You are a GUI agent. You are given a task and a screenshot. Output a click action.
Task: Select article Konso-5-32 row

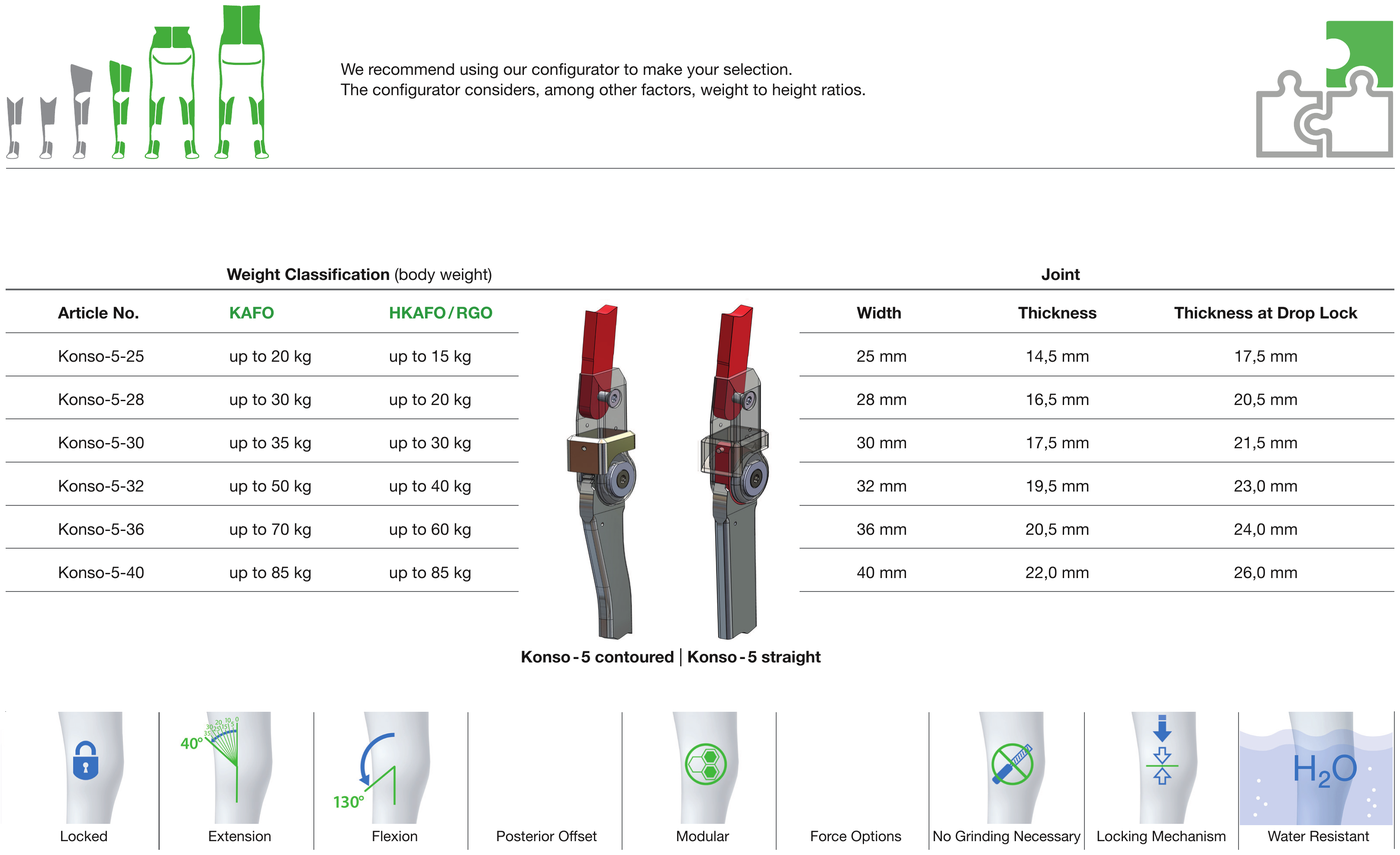tap(262, 486)
